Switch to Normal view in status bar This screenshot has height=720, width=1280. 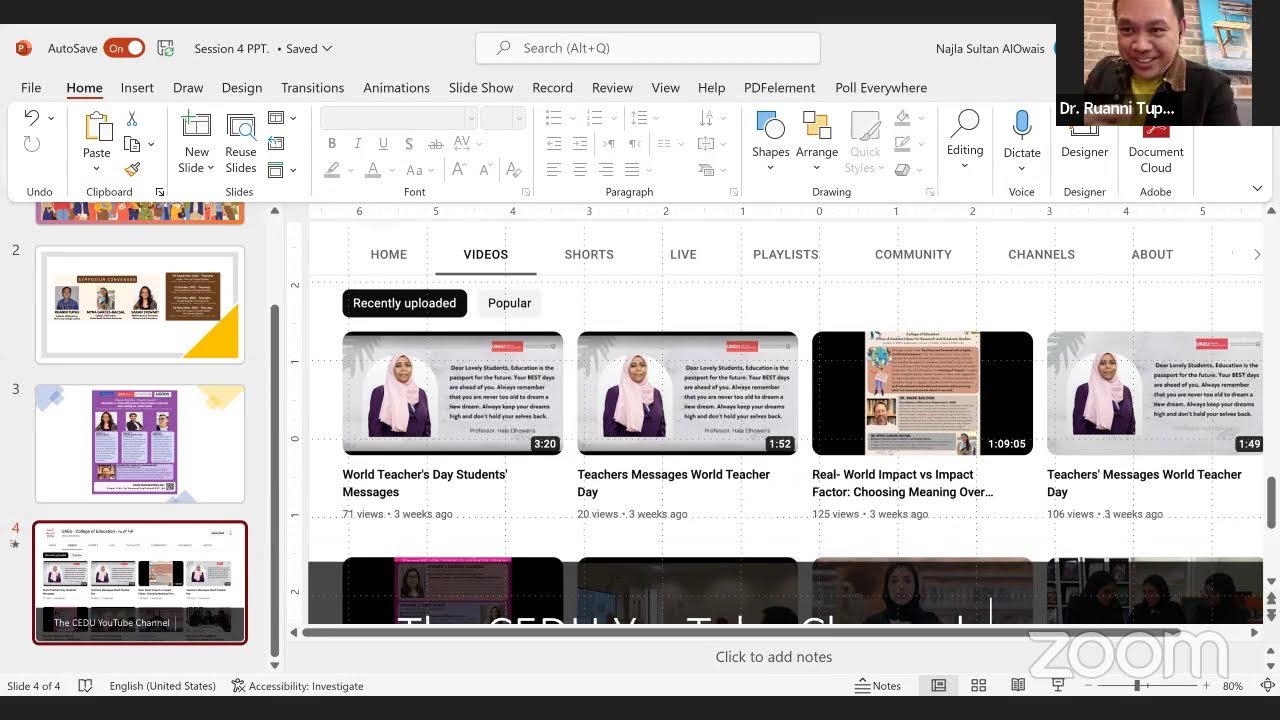tap(939, 686)
